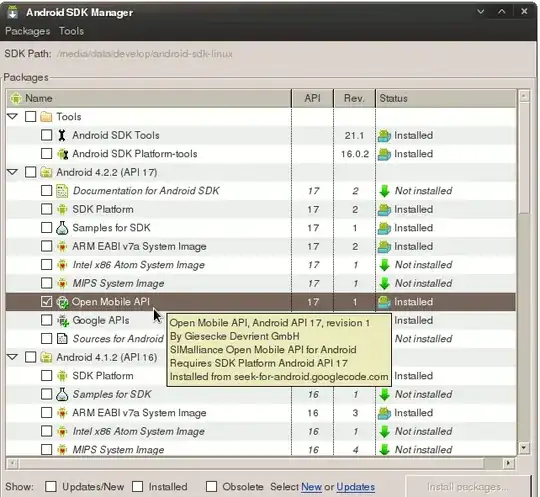Click the API 17 ARM EABI v7a icon
The width and height of the screenshot is (540, 497).
point(62,247)
